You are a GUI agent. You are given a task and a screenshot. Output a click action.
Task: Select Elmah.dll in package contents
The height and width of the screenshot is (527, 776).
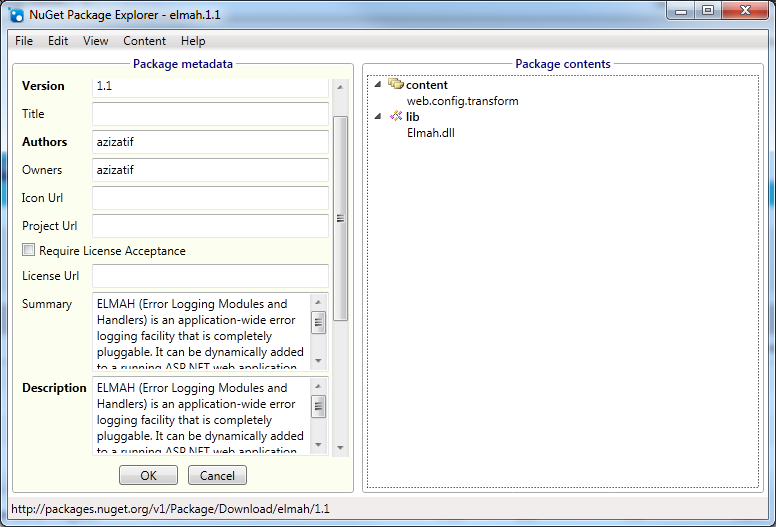pos(431,133)
